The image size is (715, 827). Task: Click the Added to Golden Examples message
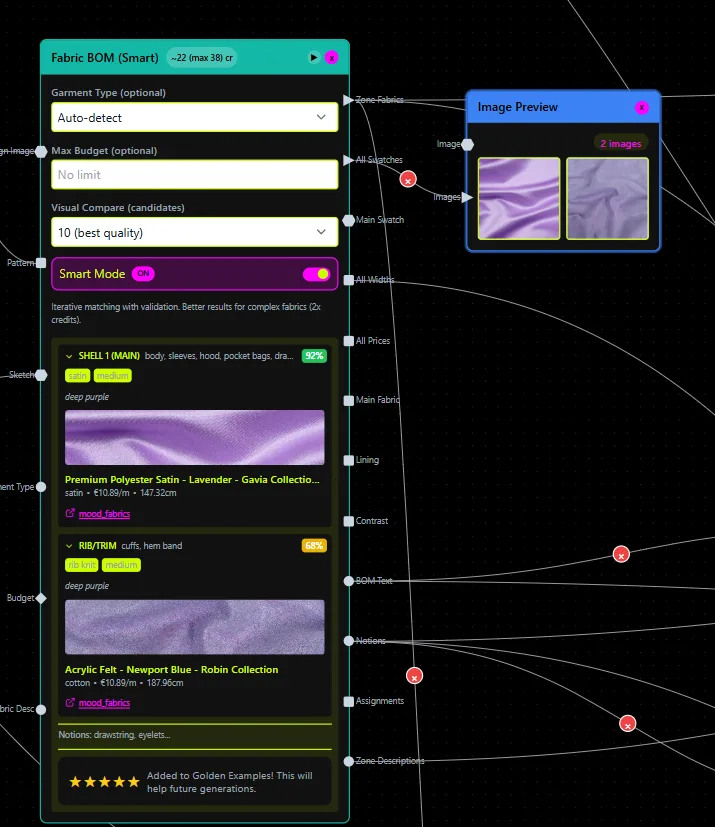[229, 782]
